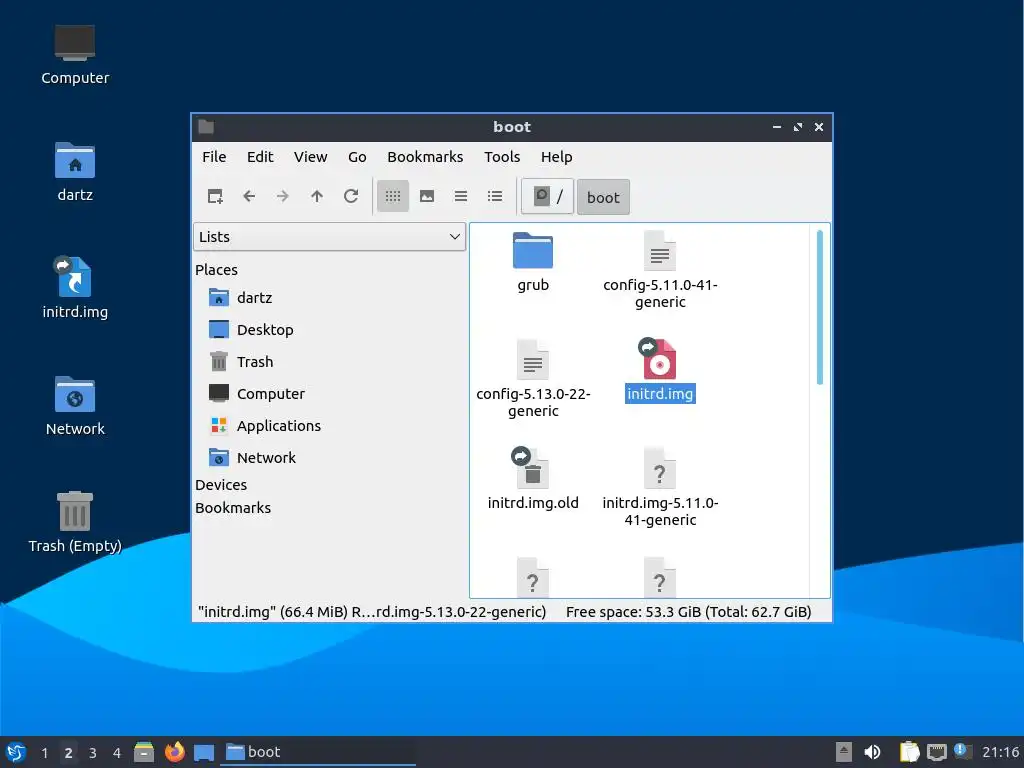This screenshot has height=768, width=1024.
Task: Click the removable media eject tray icon
Action: [x=844, y=752]
